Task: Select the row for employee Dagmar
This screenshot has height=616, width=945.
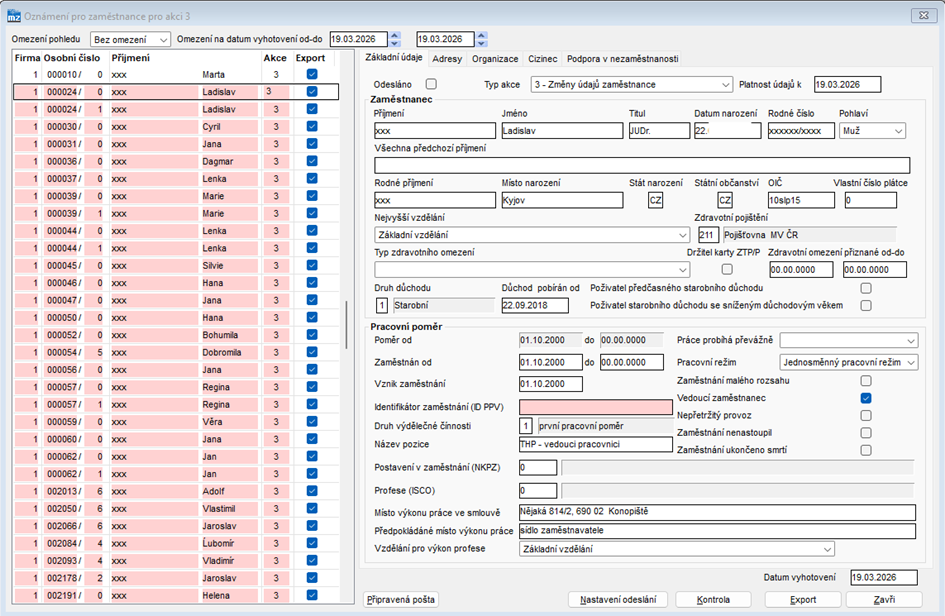Action: tap(176, 162)
